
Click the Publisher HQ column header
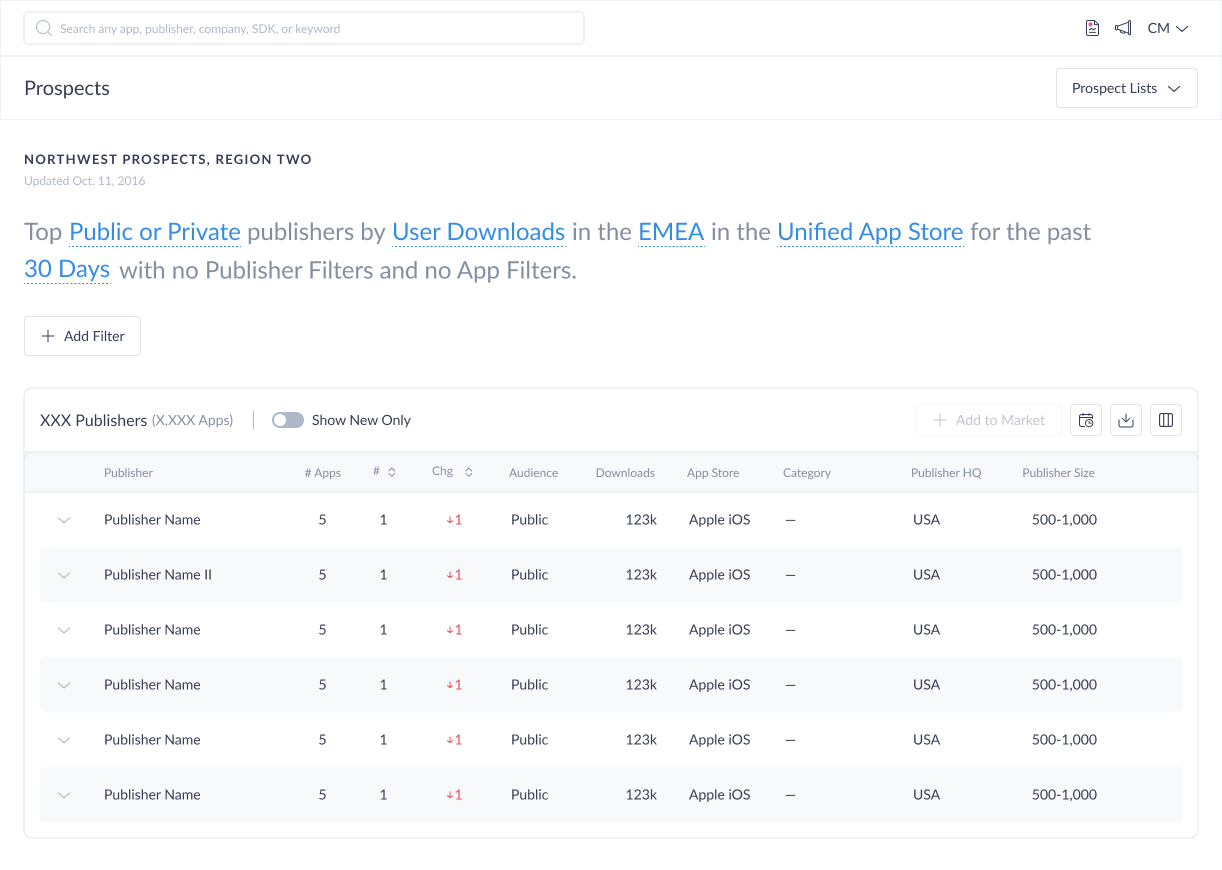tap(946, 473)
